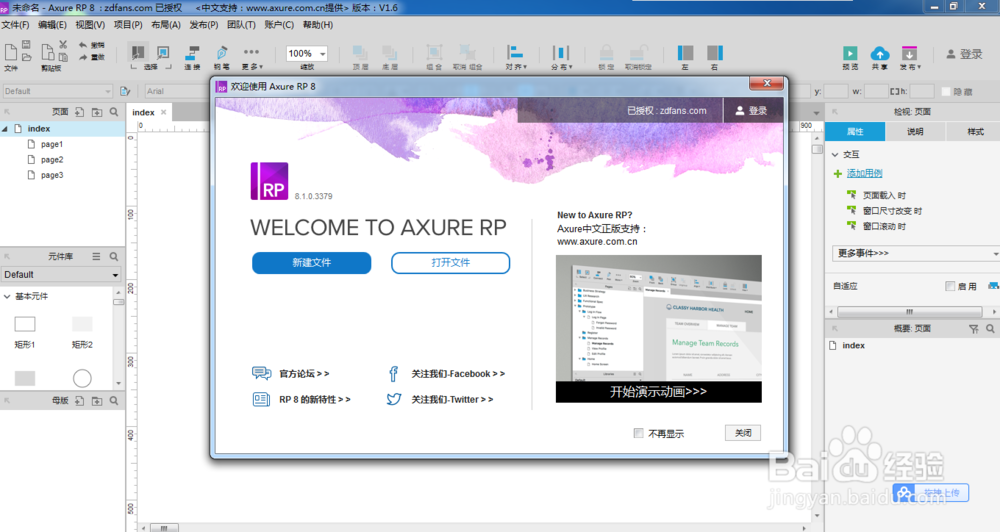Image resolution: width=1000 pixels, height=532 pixels.
Task: Click the cut scissors icon
Action: pyautogui.click(x=62, y=45)
